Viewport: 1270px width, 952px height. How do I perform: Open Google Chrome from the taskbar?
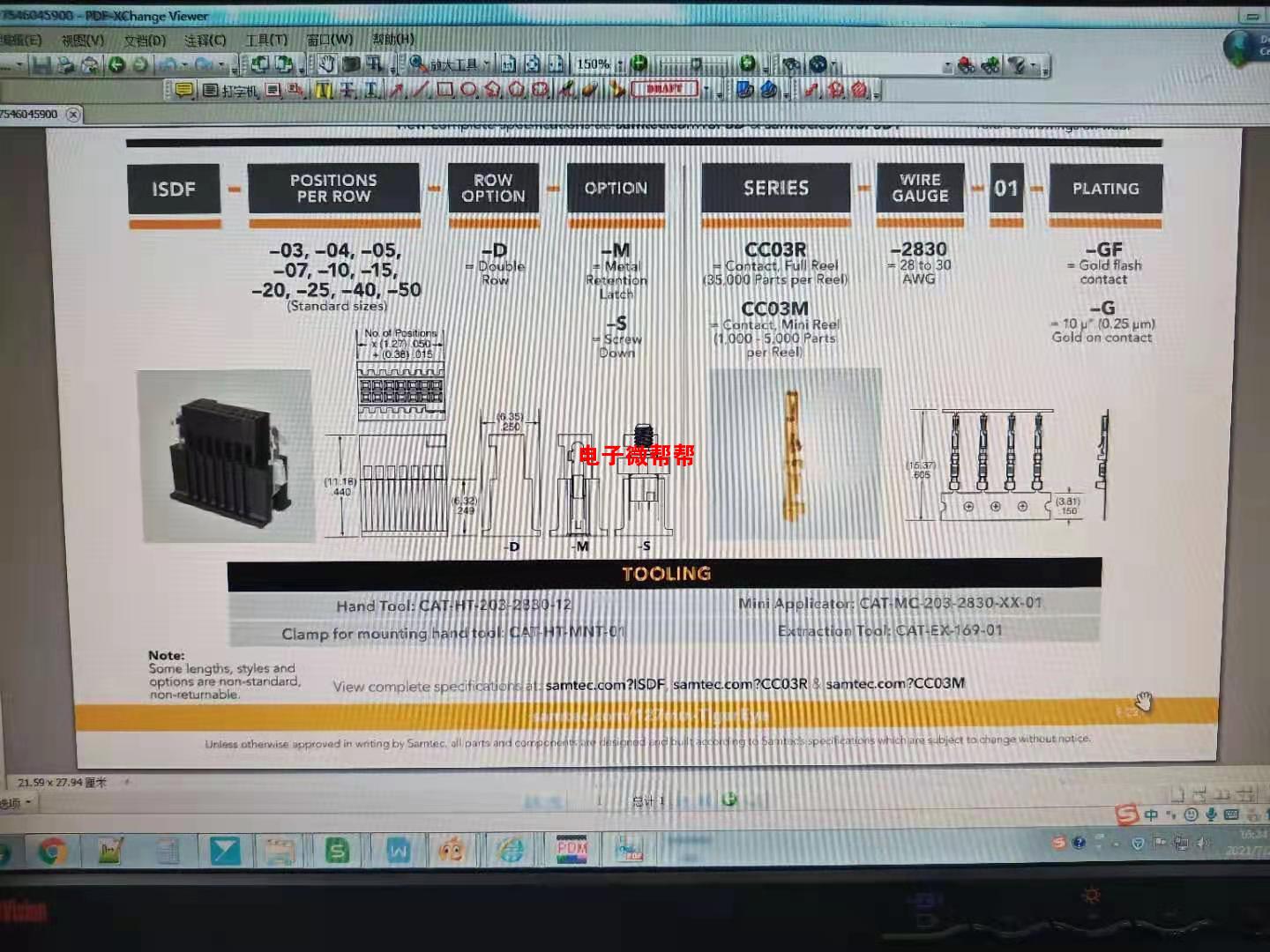53,851
